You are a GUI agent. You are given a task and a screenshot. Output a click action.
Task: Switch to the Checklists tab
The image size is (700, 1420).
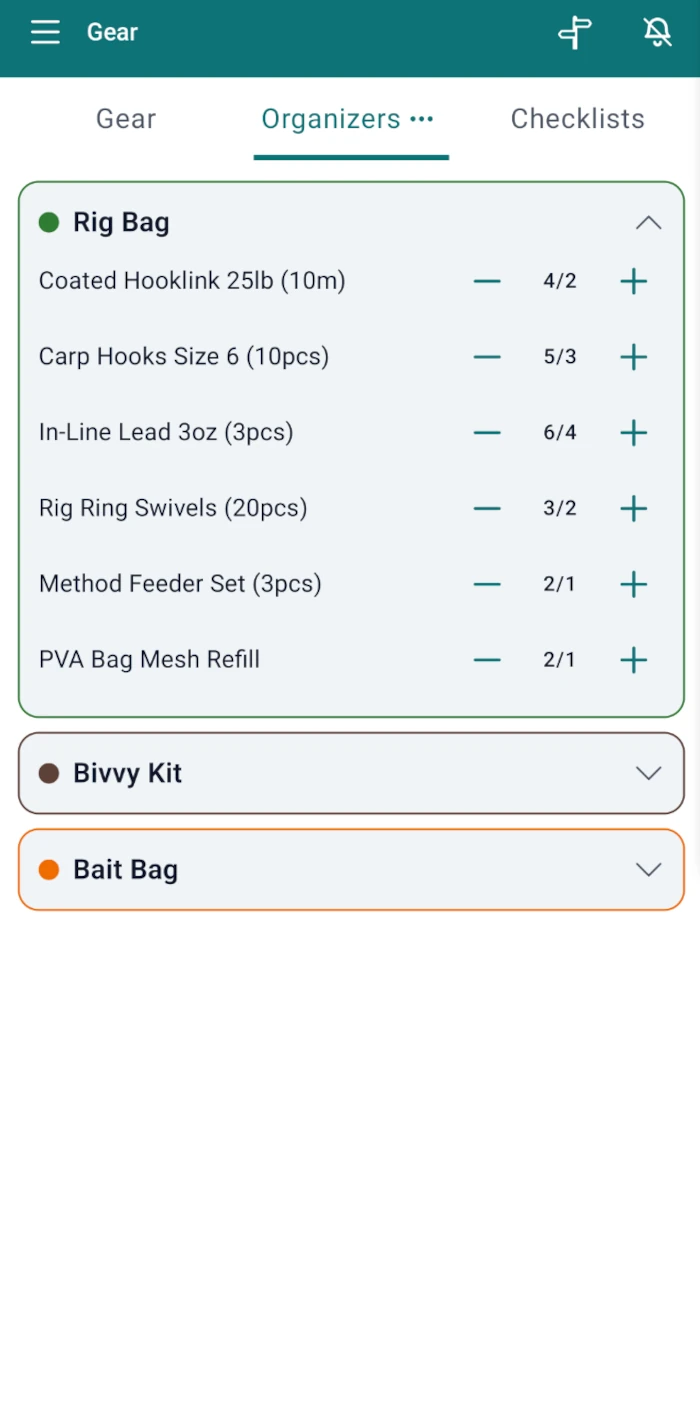[578, 119]
